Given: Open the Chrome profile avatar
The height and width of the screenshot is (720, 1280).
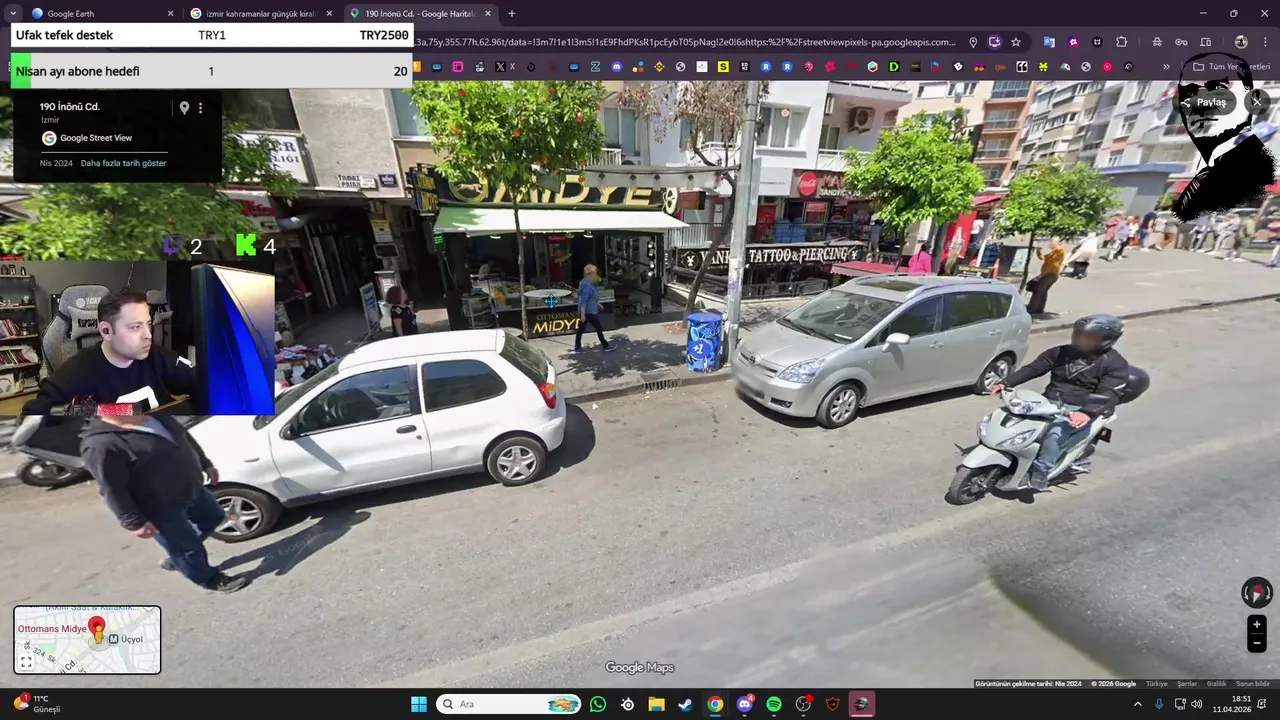Looking at the screenshot, I should [x=1241, y=42].
